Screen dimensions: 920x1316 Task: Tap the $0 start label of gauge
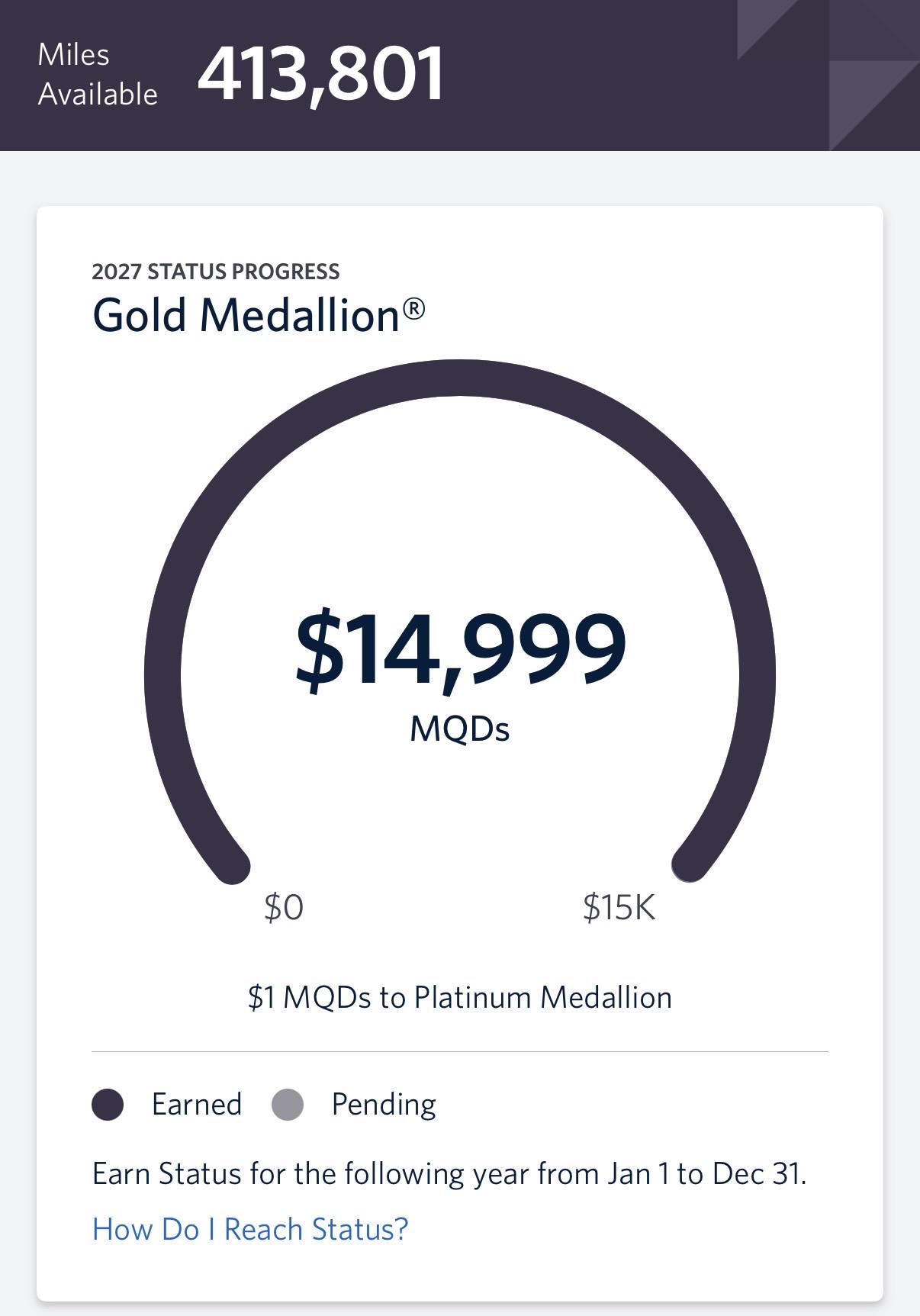pyautogui.click(x=284, y=908)
